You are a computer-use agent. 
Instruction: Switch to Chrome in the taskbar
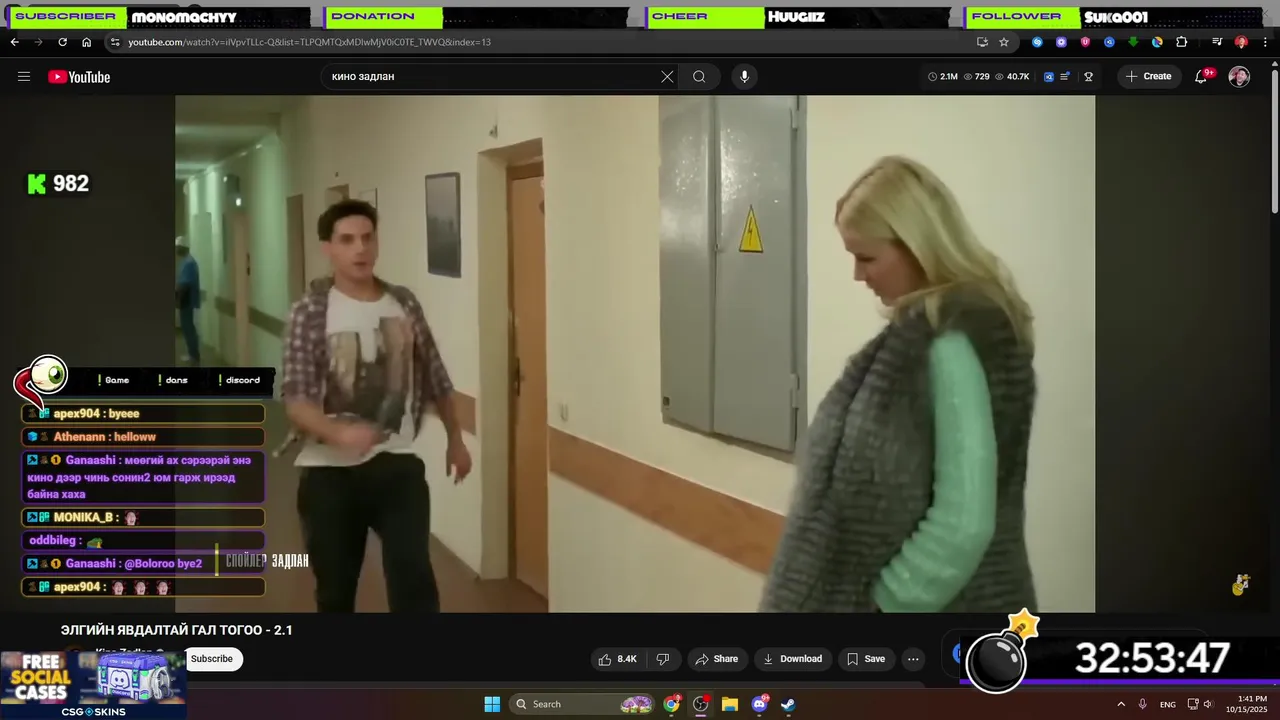tap(672, 704)
